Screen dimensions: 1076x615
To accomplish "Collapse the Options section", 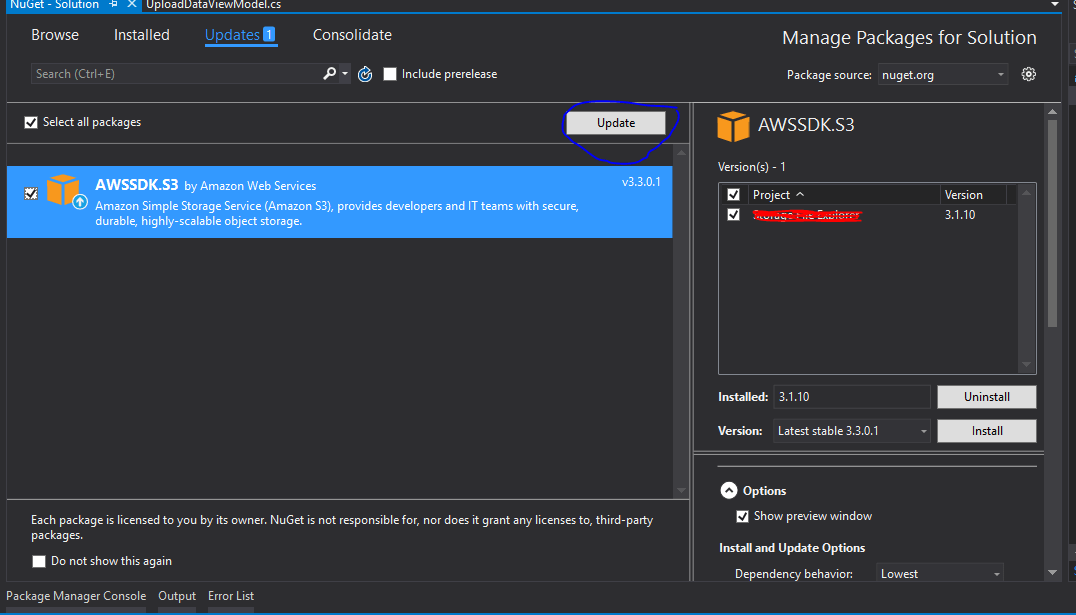I will (729, 490).
